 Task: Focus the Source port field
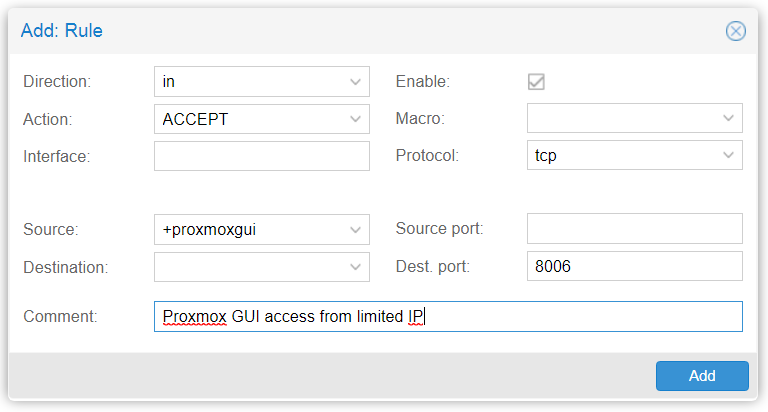click(635, 228)
